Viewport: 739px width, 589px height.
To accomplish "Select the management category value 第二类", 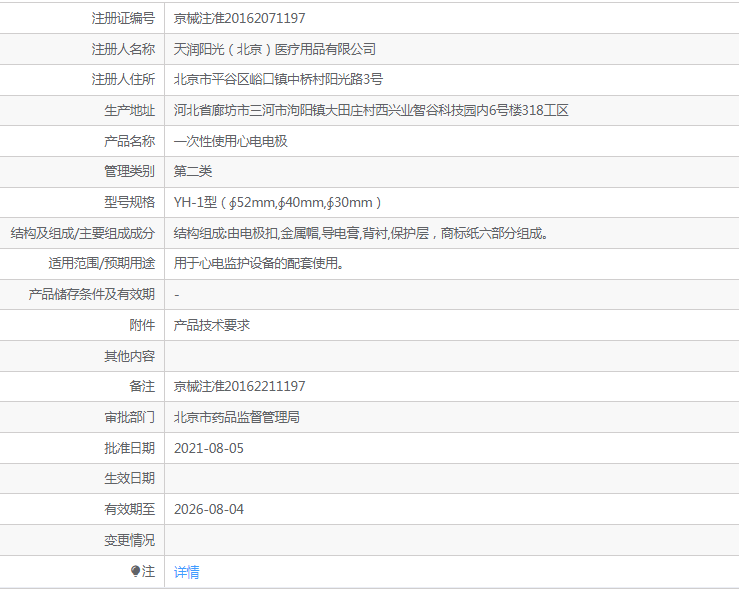I will [193, 172].
